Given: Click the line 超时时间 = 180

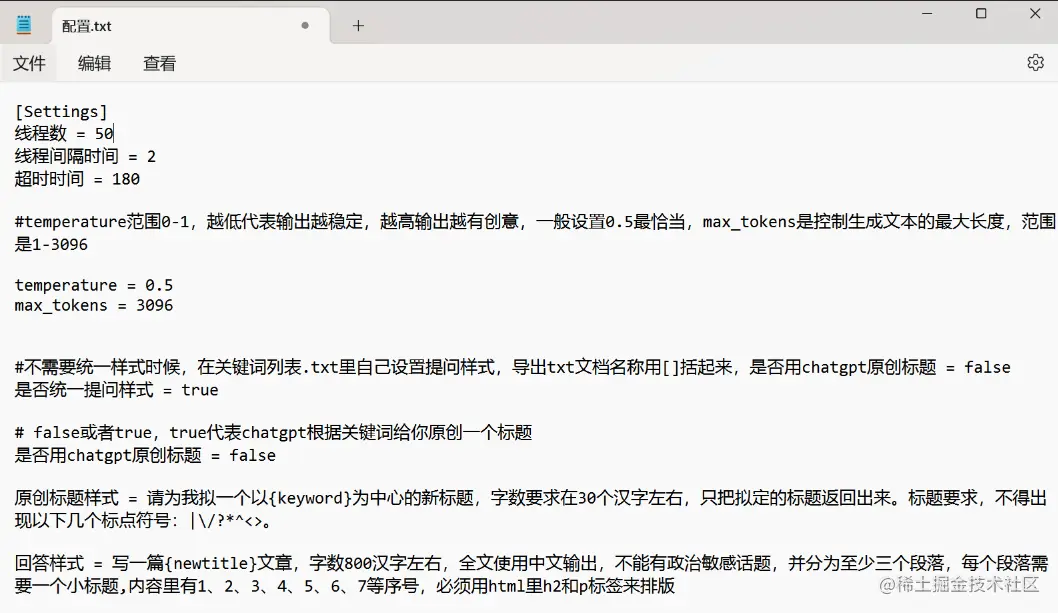Looking at the screenshot, I should [x=78, y=179].
